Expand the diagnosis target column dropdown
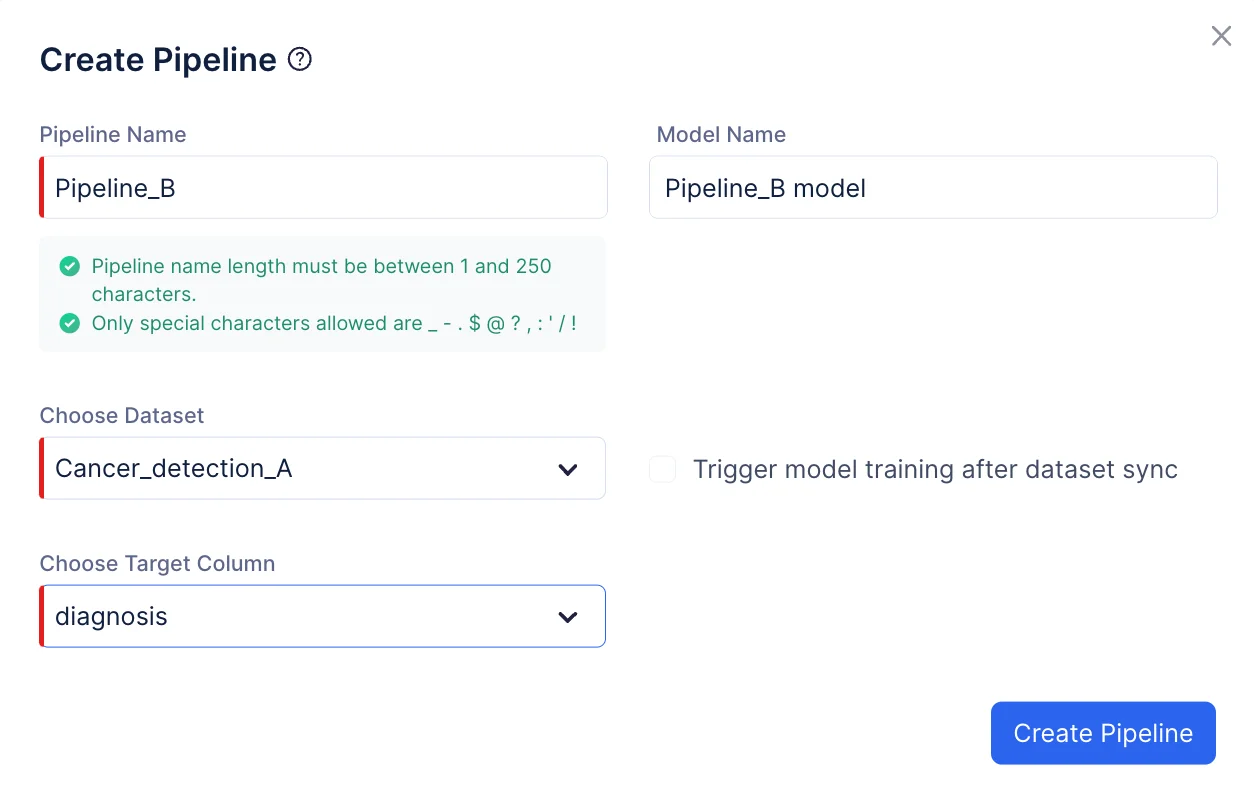Image resolution: width=1254 pixels, height=802 pixels. point(300,617)
